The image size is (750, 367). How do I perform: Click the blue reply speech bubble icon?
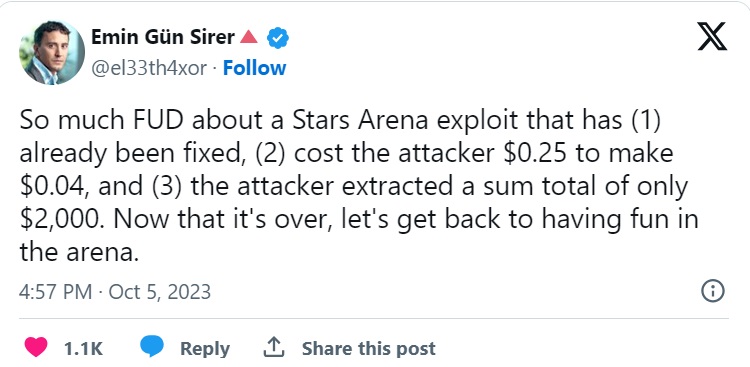[x=152, y=347]
